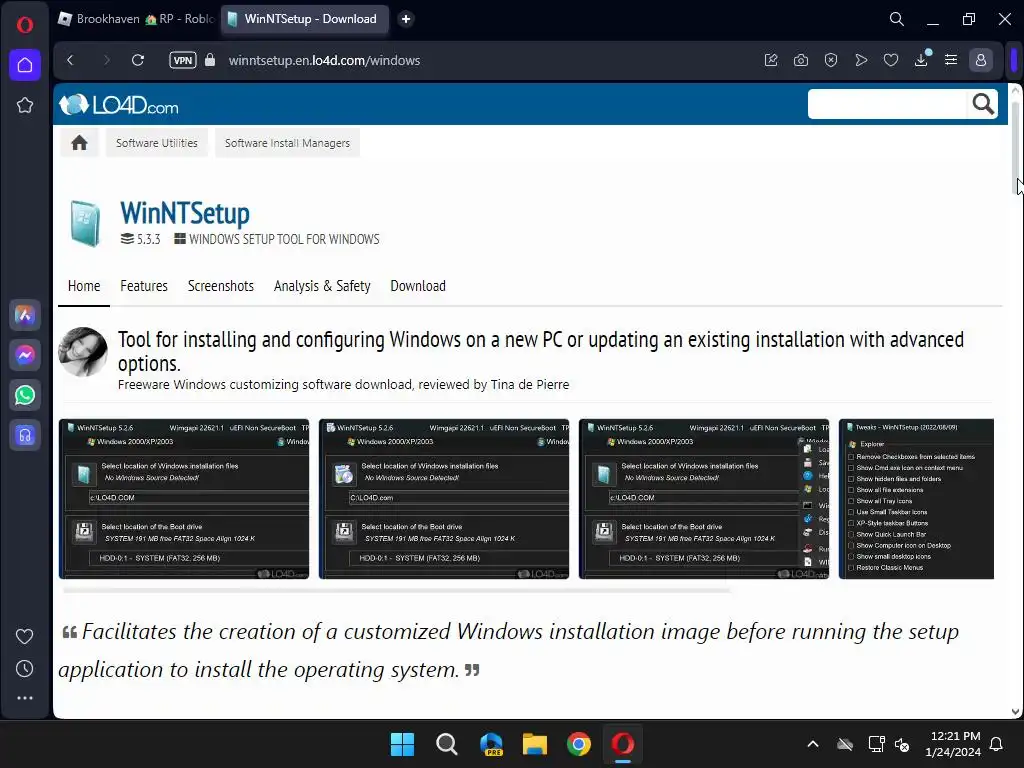Go to LO4D home breadcrumb icon
Screen dimensions: 1024x768
coord(79,143)
